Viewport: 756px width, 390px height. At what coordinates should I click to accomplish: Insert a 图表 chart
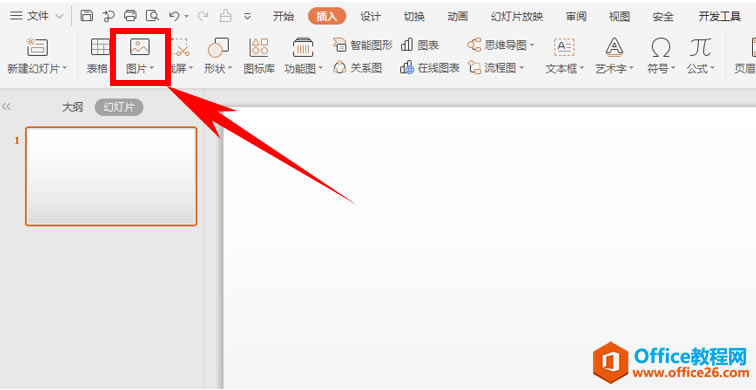[x=420, y=45]
